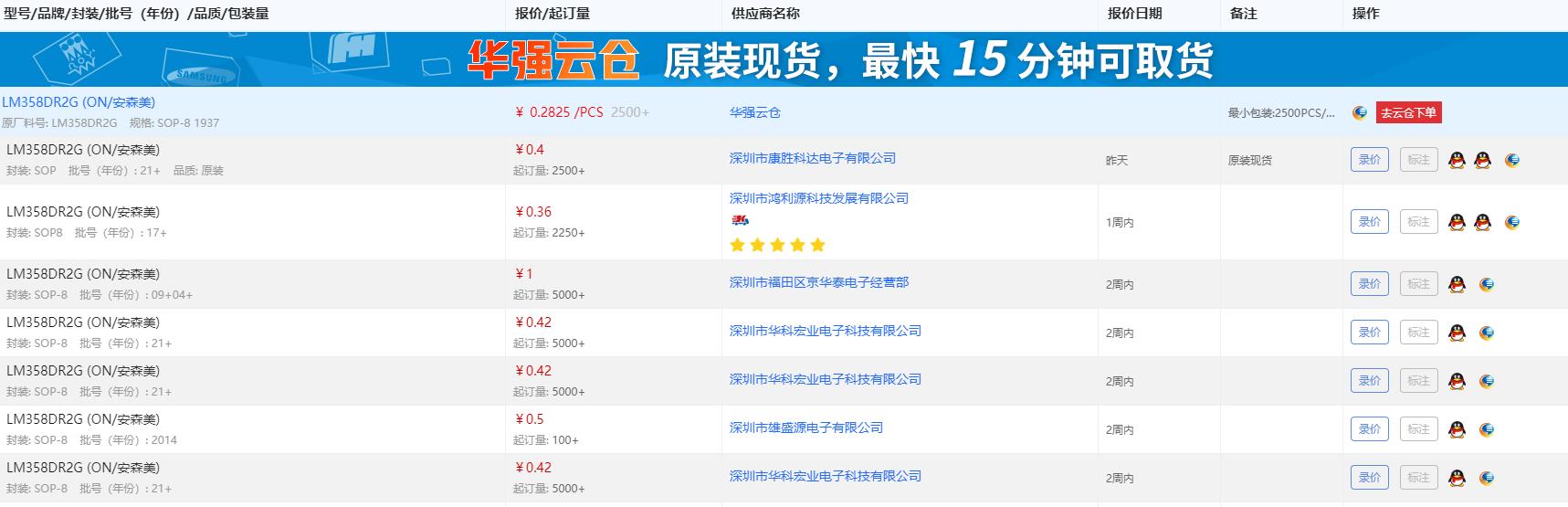
Task: Click price ¥0.36 in 鸿利源 row
Action: coord(533,212)
